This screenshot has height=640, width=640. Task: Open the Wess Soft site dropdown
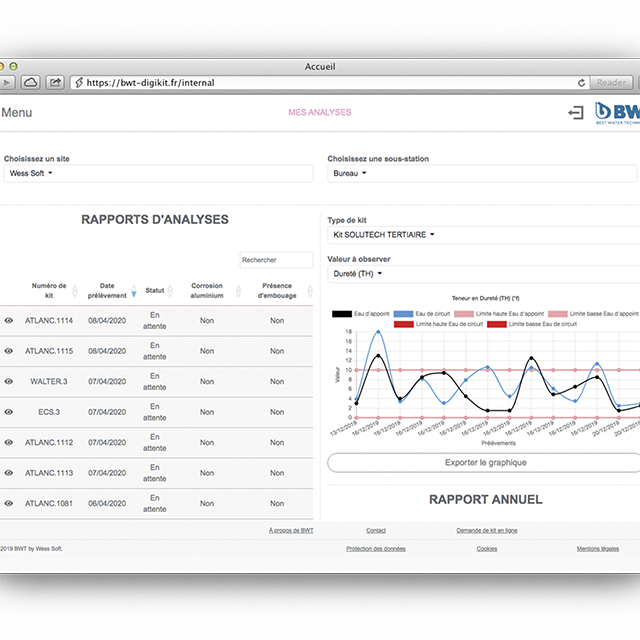29,173
